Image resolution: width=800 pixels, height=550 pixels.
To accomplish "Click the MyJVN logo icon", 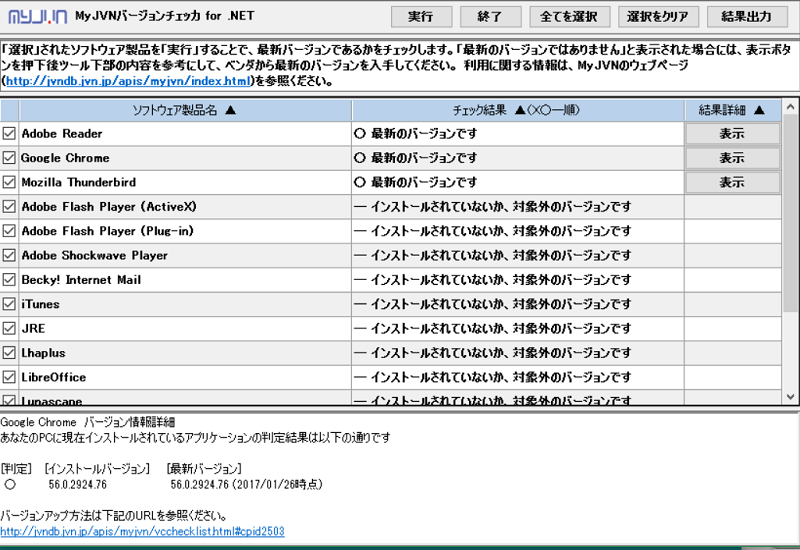I will [37, 17].
